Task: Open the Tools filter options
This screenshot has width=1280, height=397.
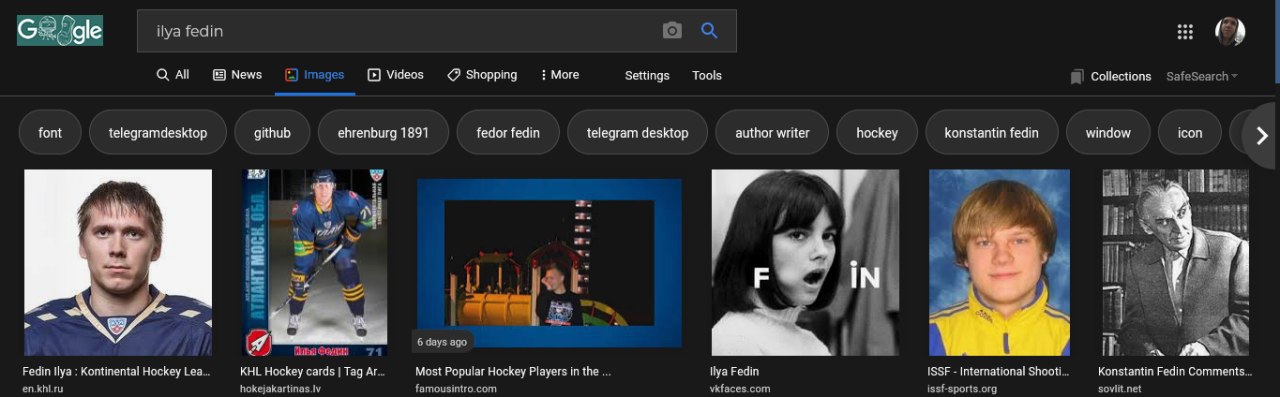Action: tap(707, 76)
